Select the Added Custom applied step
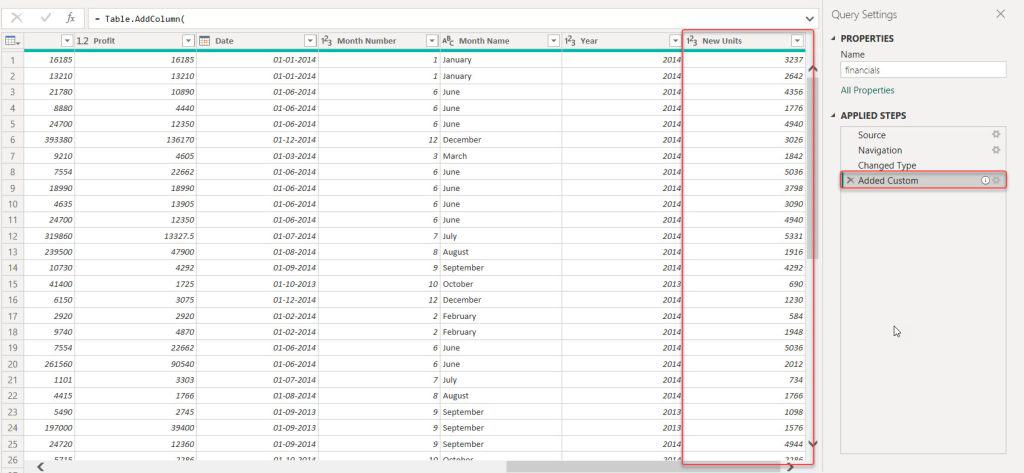The height and width of the screenshot is (473, 1024). coord(888,180)
